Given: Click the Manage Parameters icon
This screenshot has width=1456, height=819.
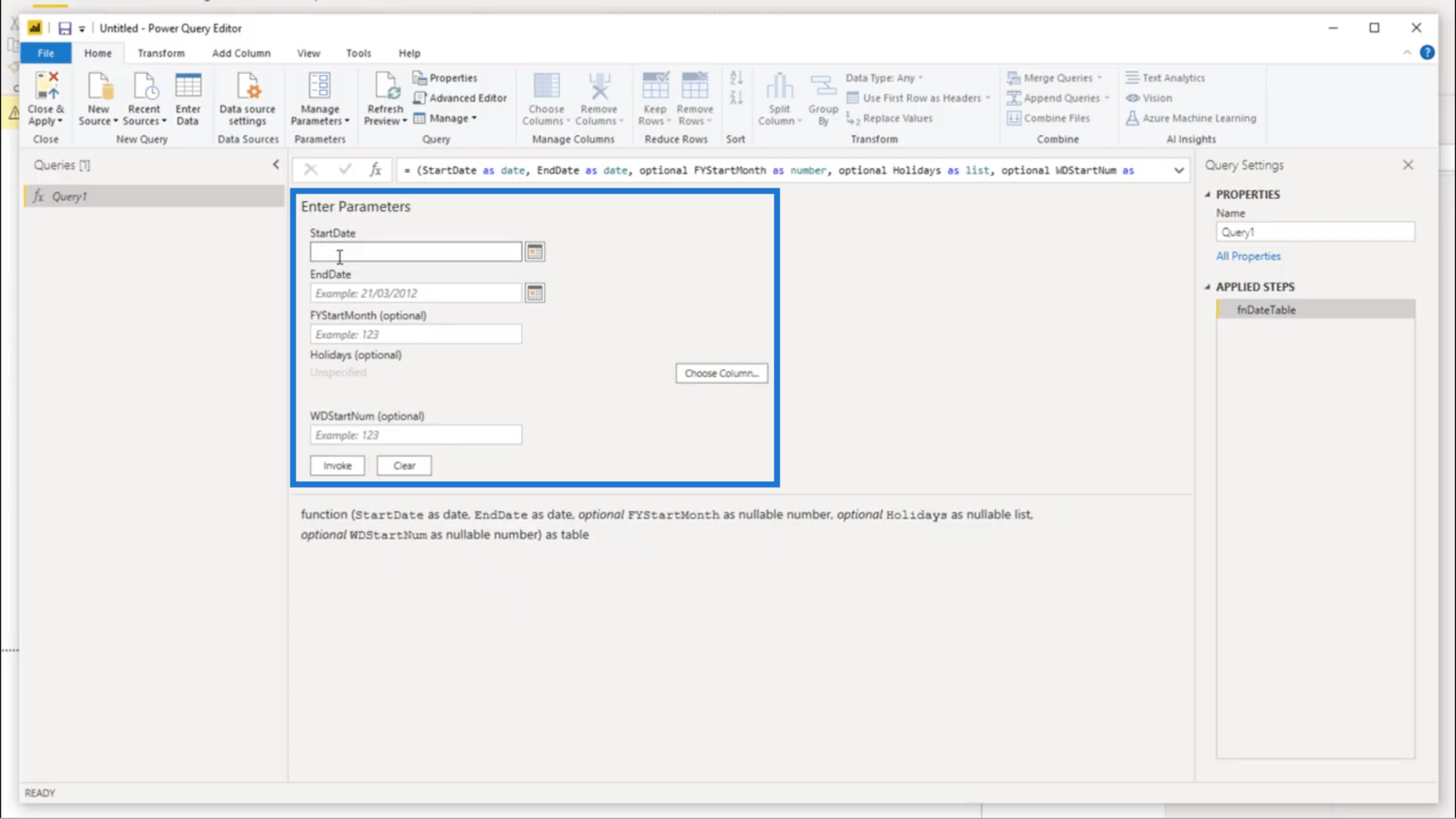Looking at the screenshot, I should point(320,87).
